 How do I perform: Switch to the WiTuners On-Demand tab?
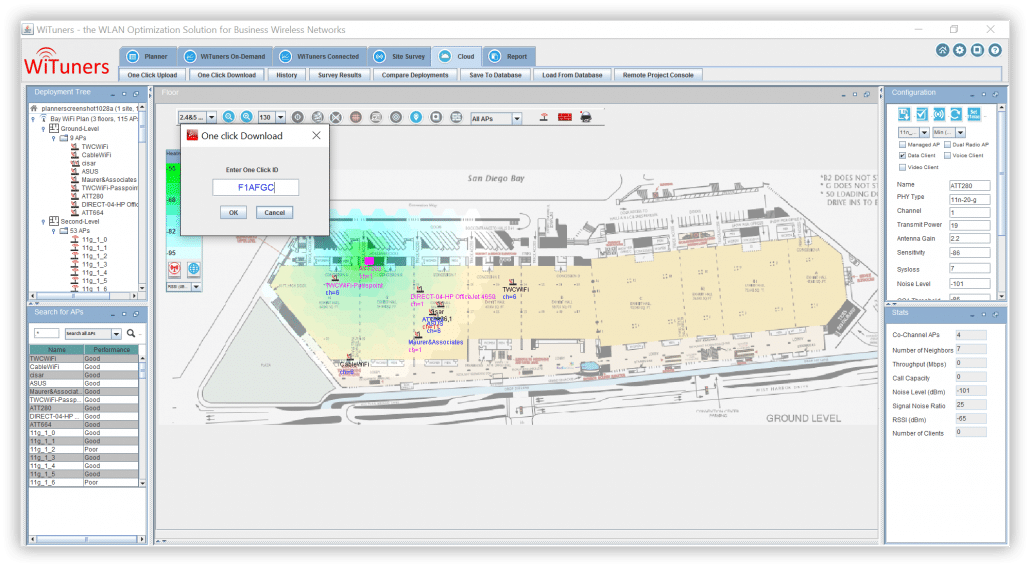tap(225, 57)
